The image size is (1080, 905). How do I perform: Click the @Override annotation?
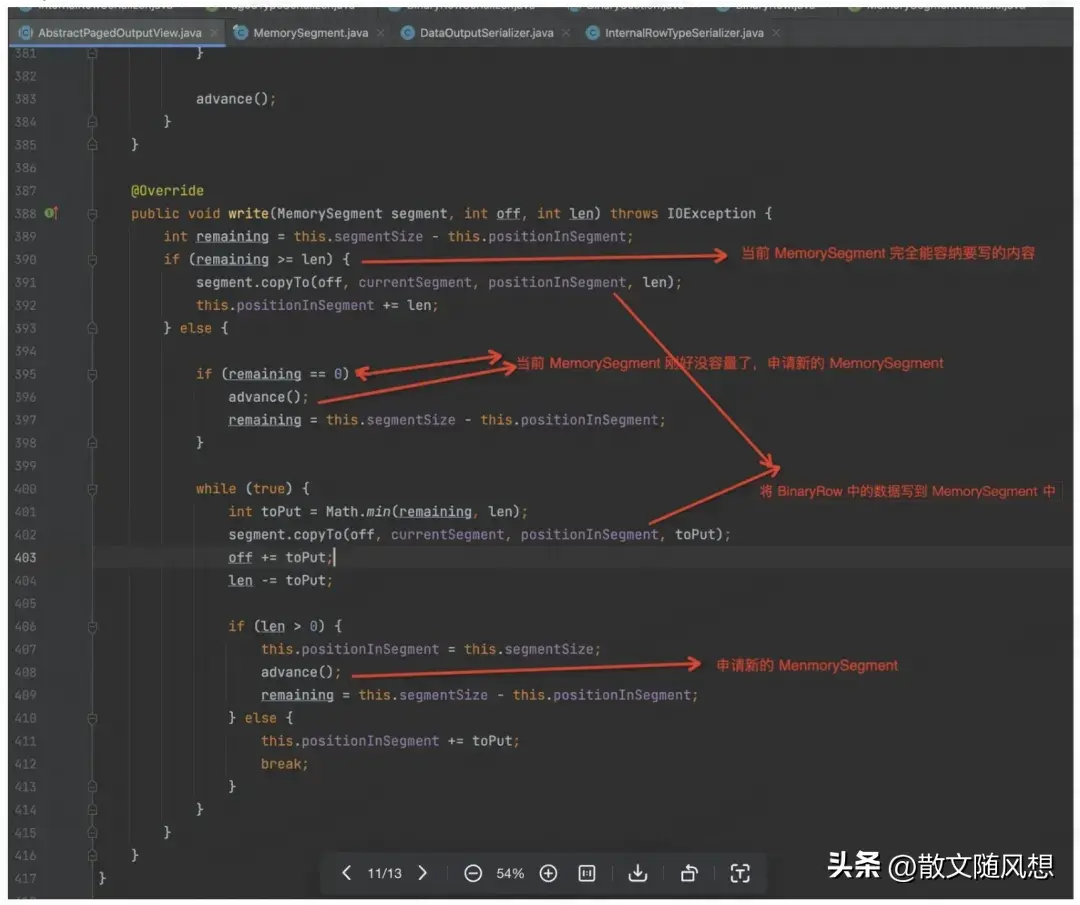point(167,191)
